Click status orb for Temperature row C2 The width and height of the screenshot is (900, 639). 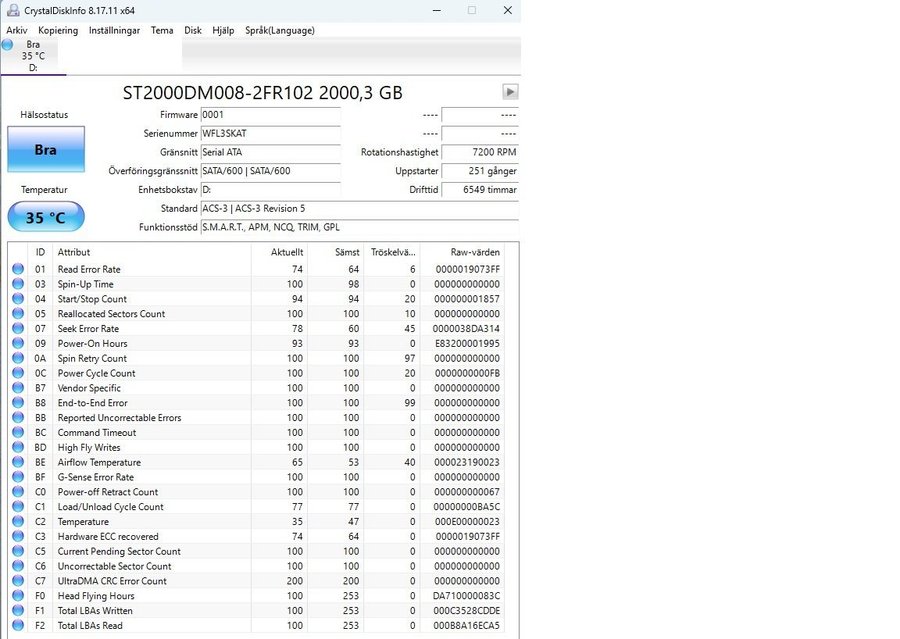(18, 521)
